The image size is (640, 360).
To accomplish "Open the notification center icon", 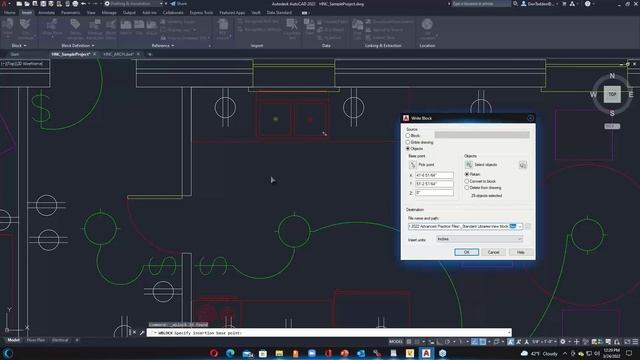I will (629, 353).
